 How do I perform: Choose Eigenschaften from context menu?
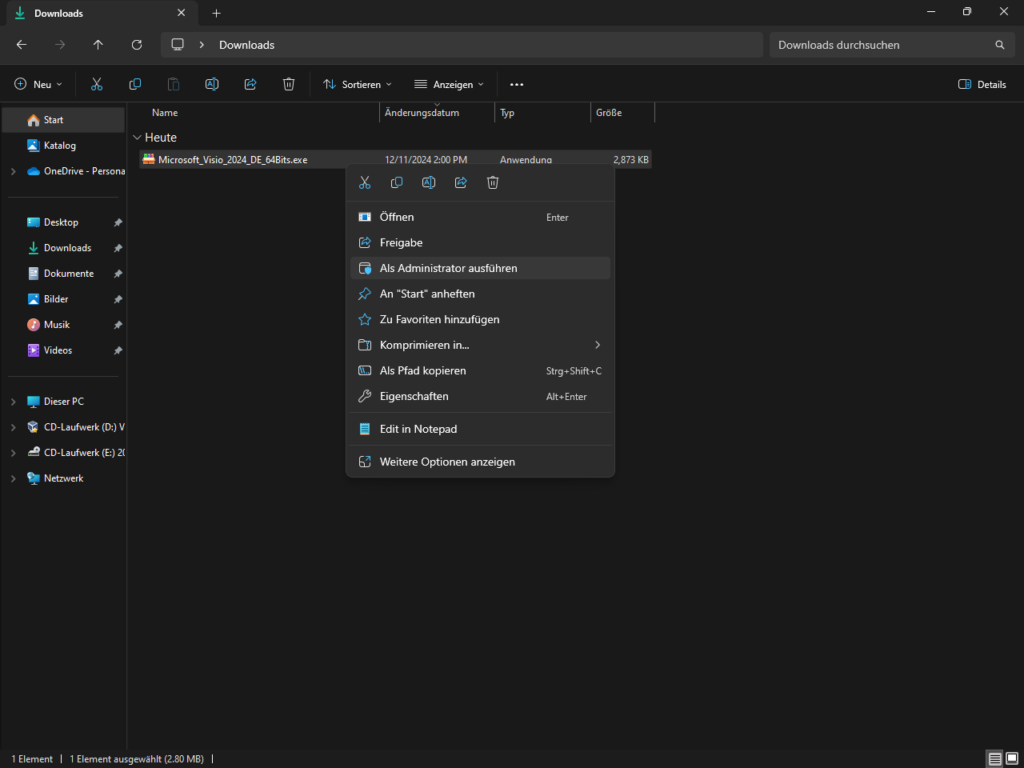click(414, 396)
